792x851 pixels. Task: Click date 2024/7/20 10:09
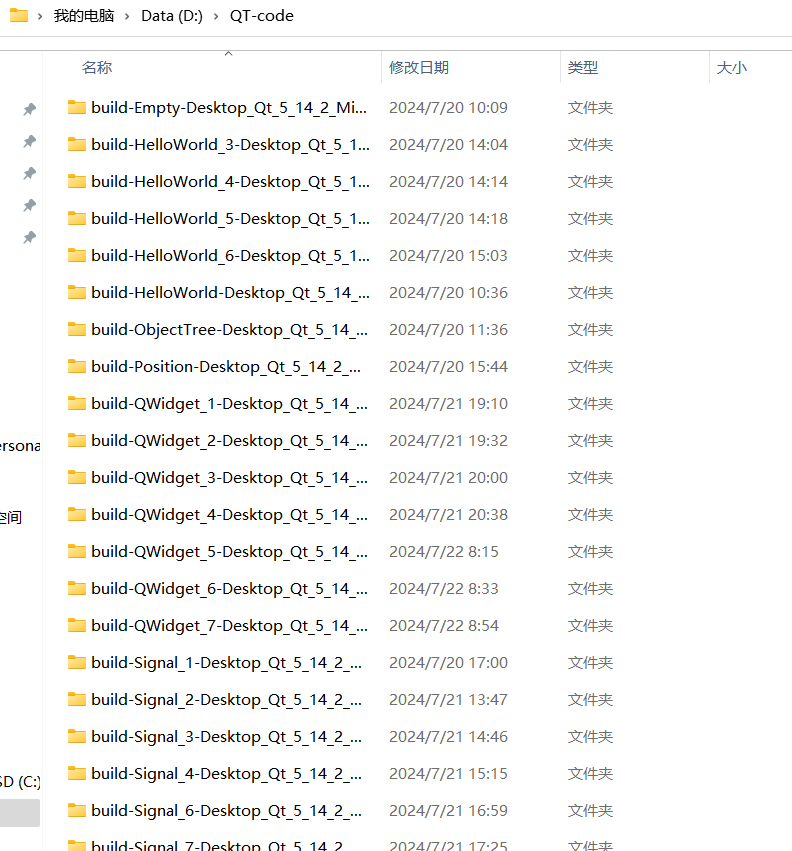point(448,107)
